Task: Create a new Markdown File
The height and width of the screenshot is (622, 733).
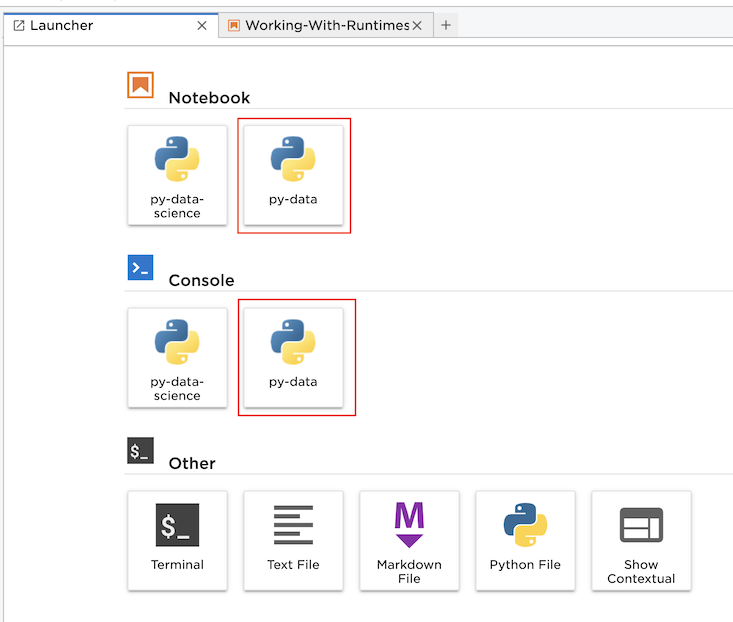Action: tap(409, 539)
